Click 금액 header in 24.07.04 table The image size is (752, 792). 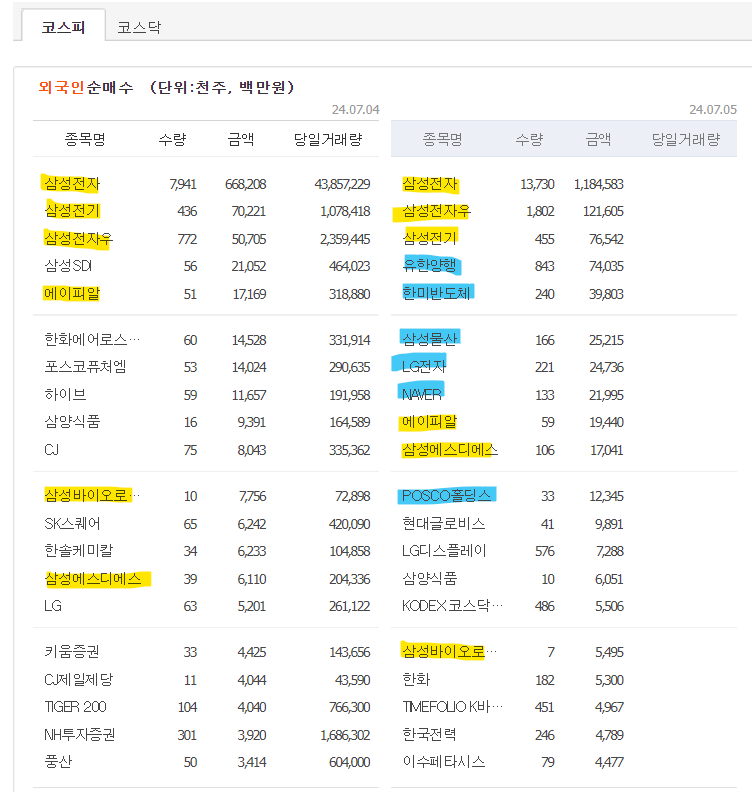[x=240, y=139]
